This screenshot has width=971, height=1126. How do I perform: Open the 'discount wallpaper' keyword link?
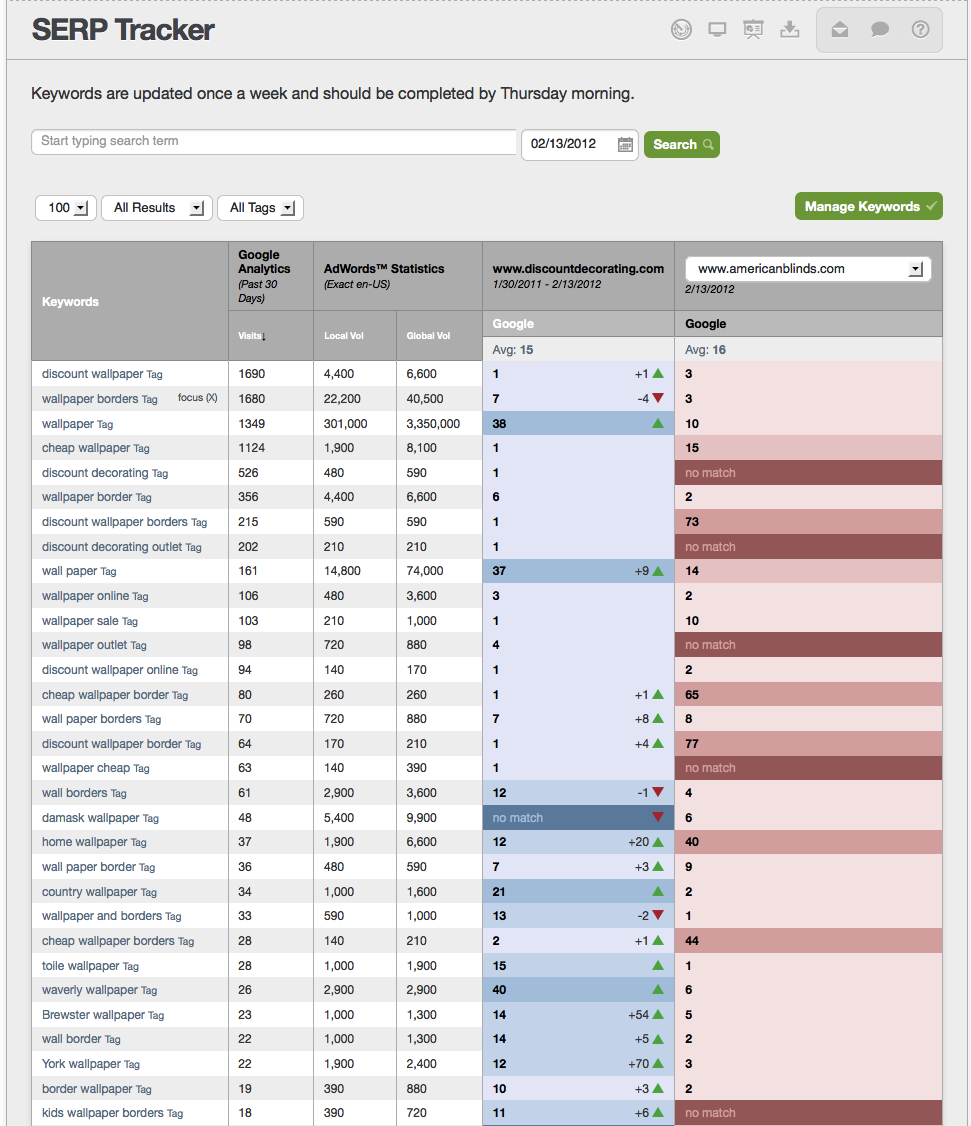click(94, 373)
